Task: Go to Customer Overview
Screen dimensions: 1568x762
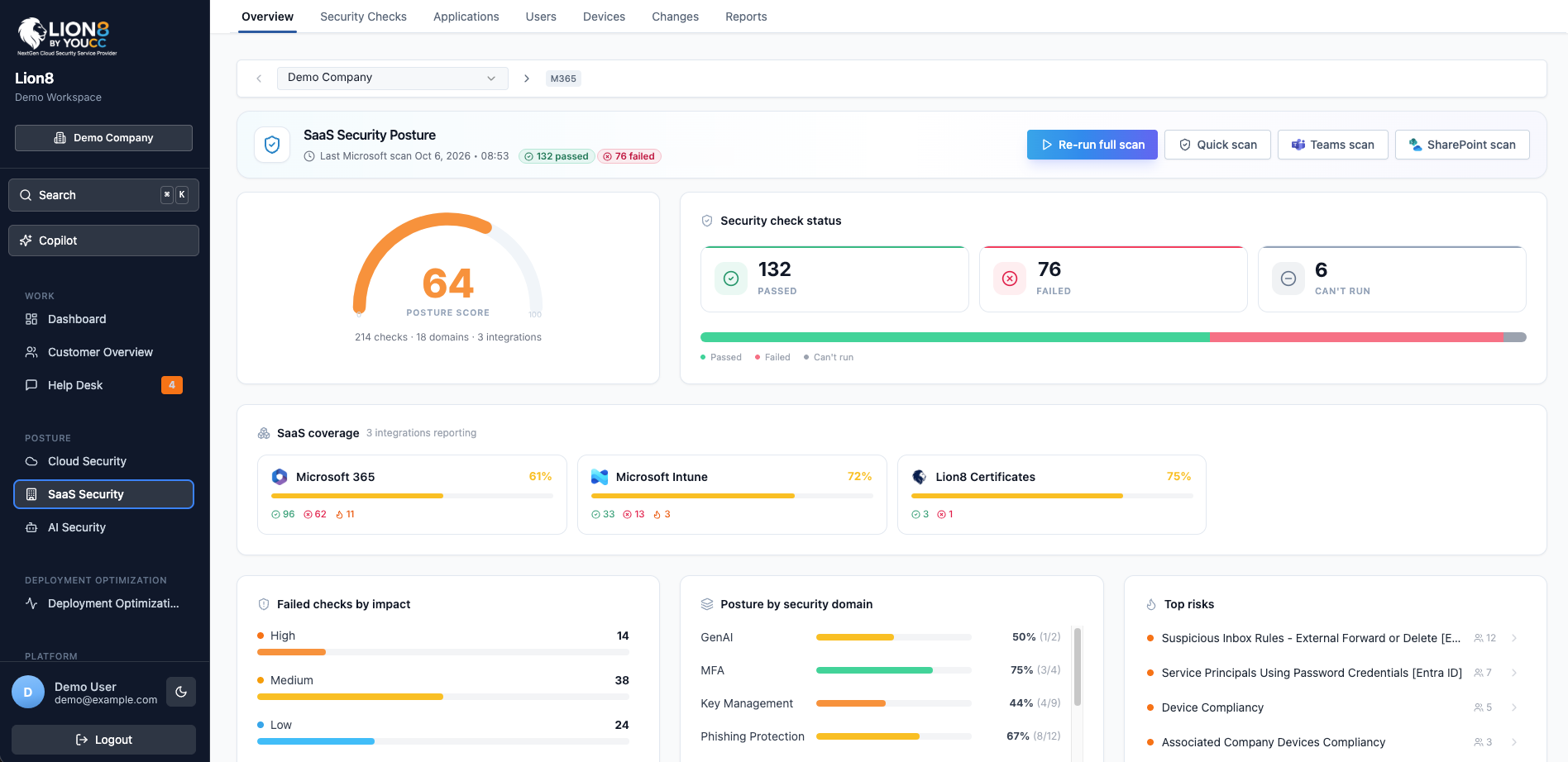Action: [103, 352]
